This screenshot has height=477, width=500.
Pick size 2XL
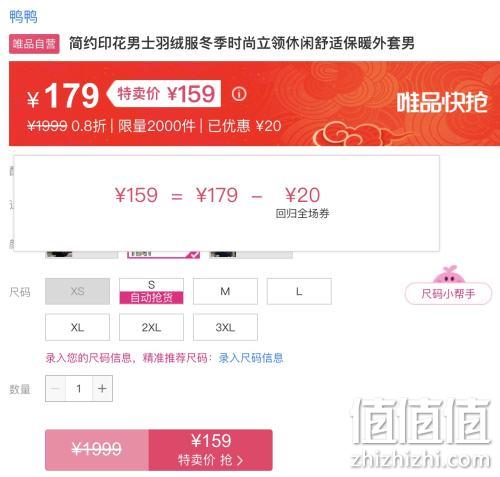click(151, 327)
